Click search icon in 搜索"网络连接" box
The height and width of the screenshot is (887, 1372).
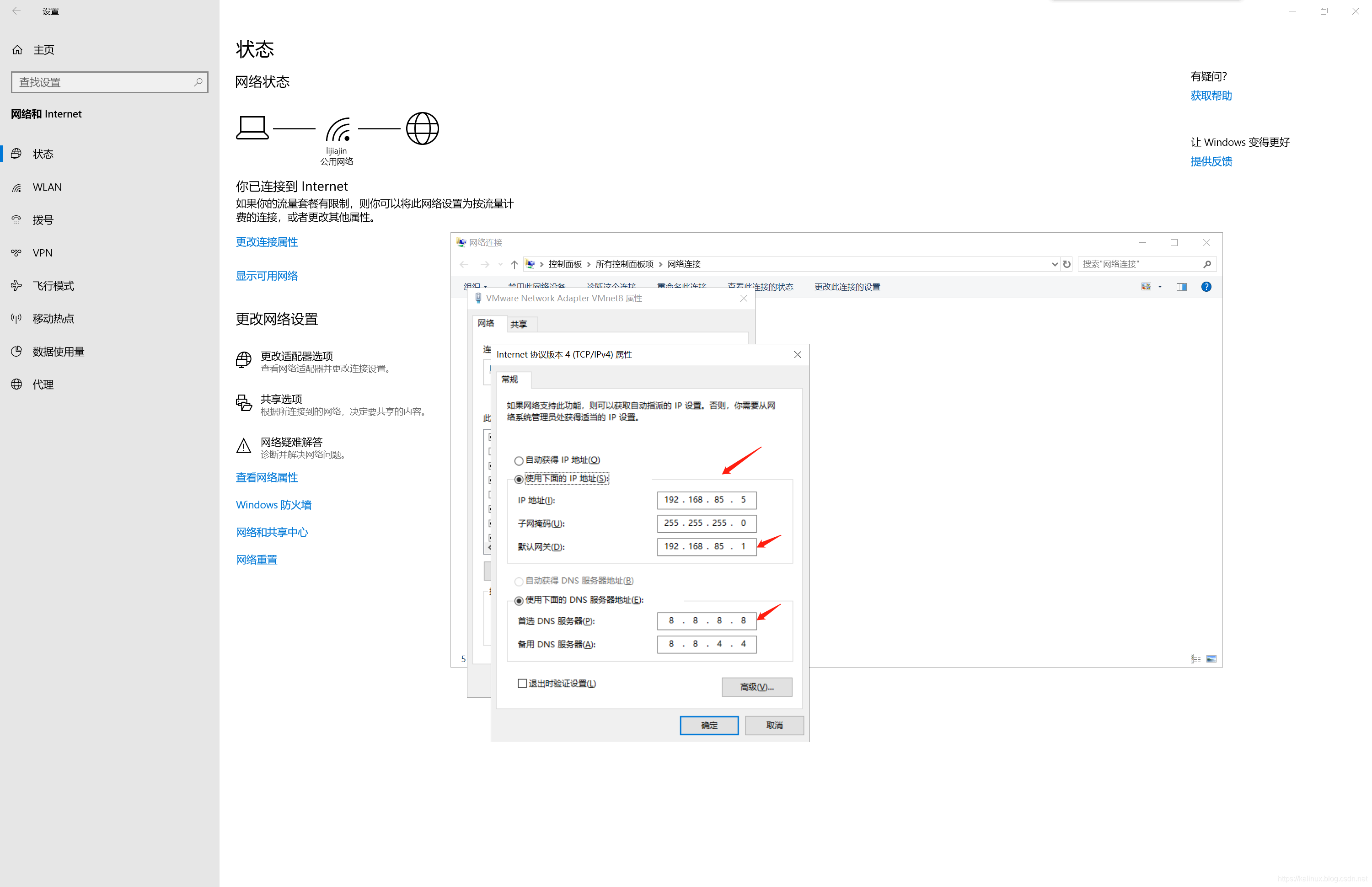(1207, 264)
